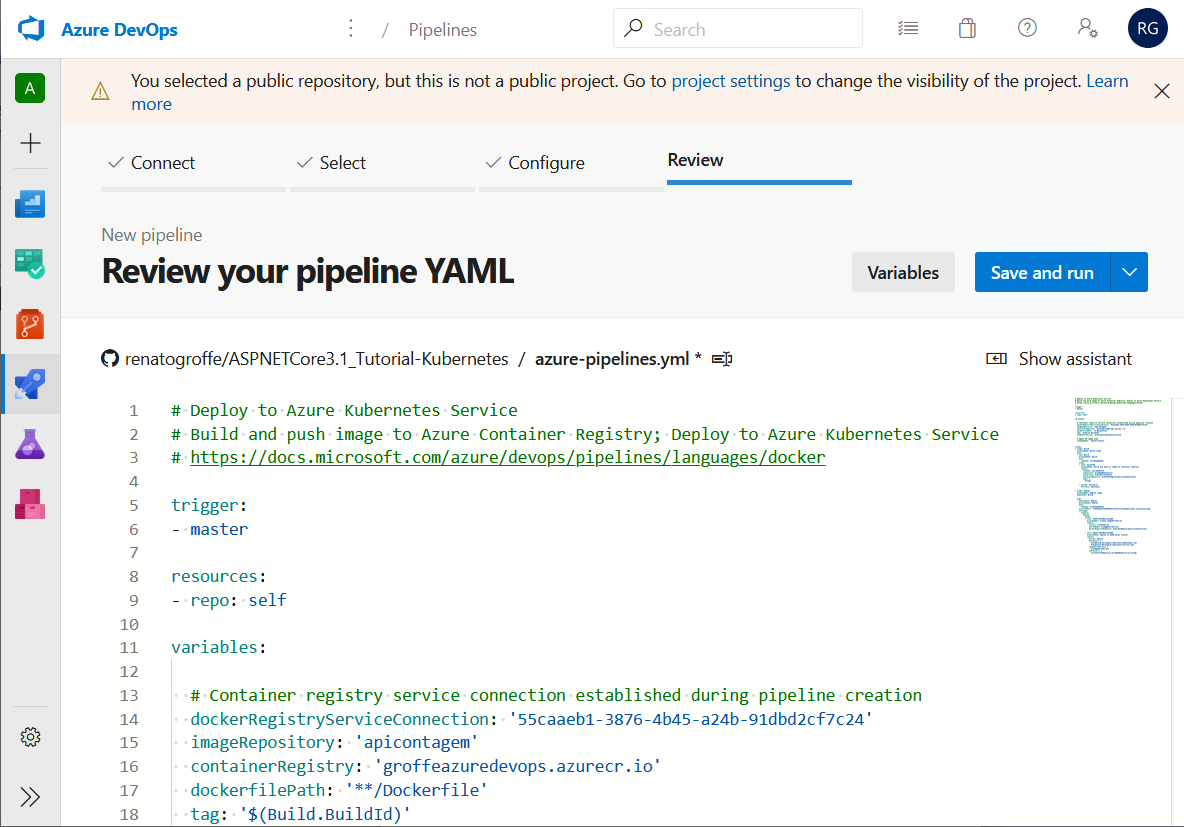Click the project avatar marked A
This screenshot has height=827, width=1184.
pyautogui.click(x=30, y=88)
